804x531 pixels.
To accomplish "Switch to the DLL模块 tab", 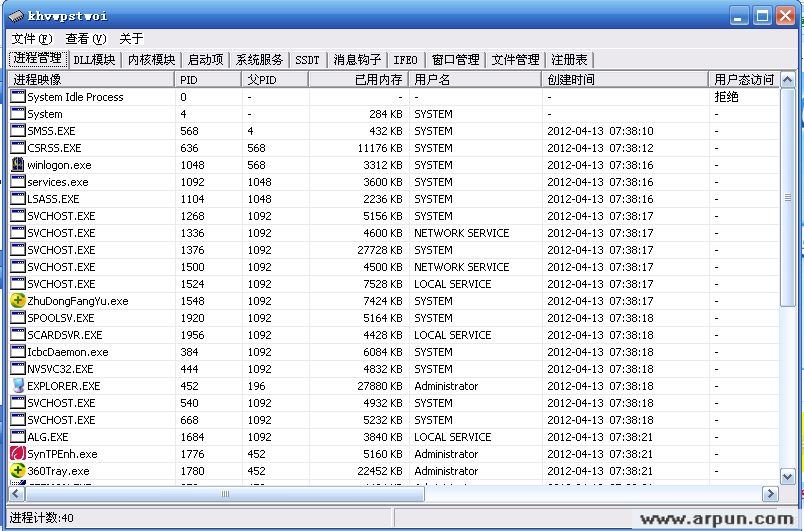I will (x=94, y=60).
